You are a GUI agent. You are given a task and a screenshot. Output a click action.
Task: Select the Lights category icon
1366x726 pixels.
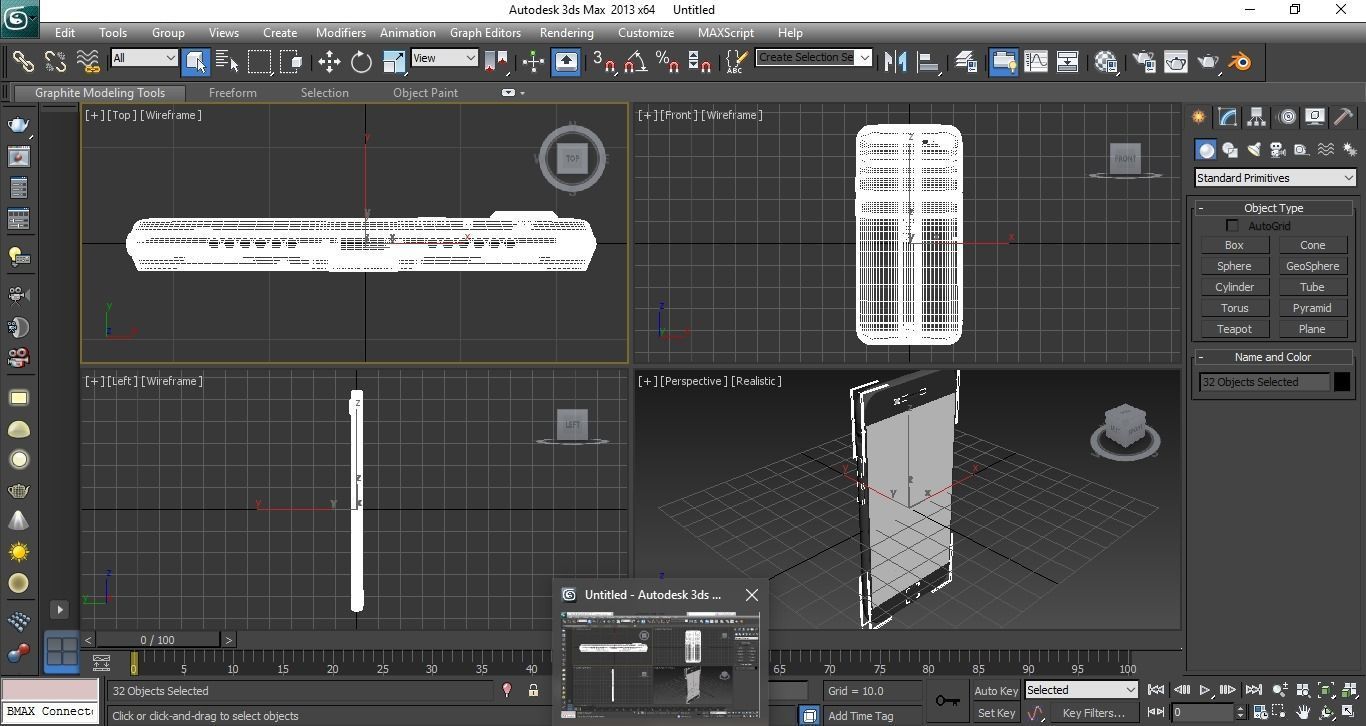click(1254, 150)
